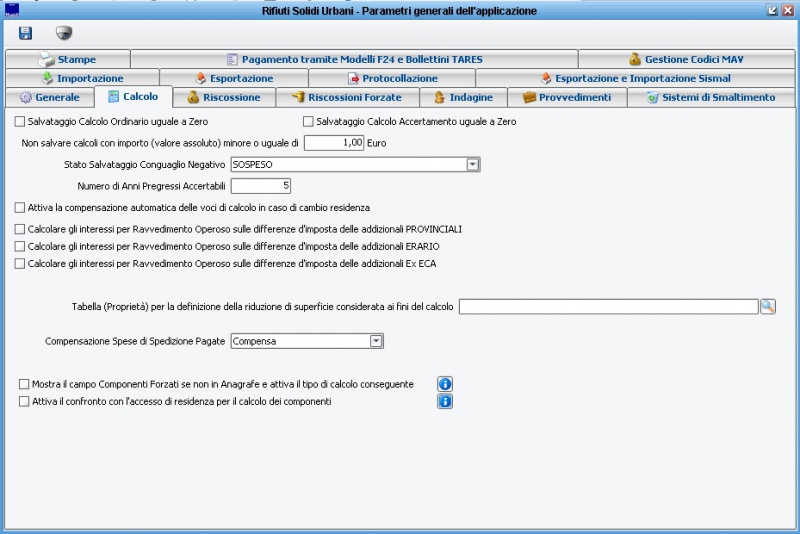Toggle automatic compensation on cambio residenza
Image resolution: width=800 pixels, height=534 pixels.
tap(20, 208)
